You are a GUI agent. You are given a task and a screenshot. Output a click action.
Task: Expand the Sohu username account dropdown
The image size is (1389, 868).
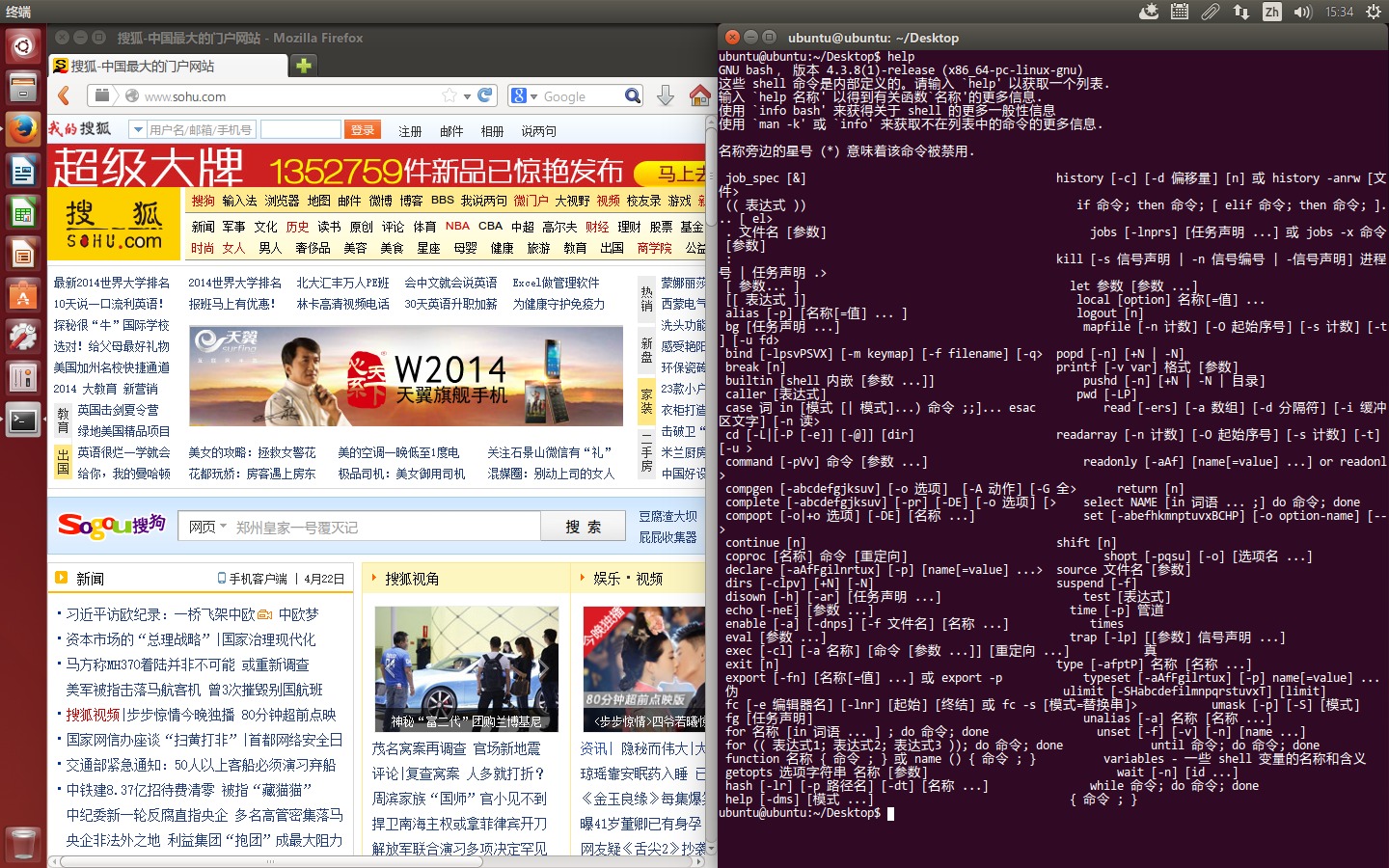pyautogui.click(x=137, y=129)
